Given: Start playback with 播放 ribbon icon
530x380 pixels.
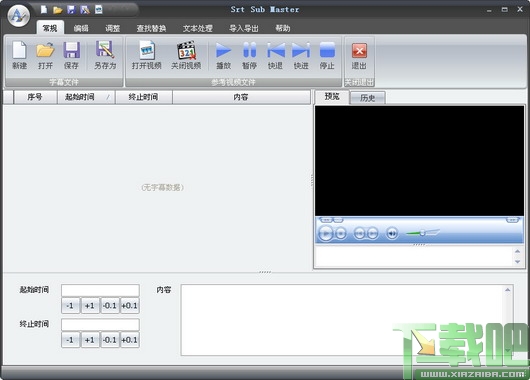Looking at the screenshot, I should (223, 55).
